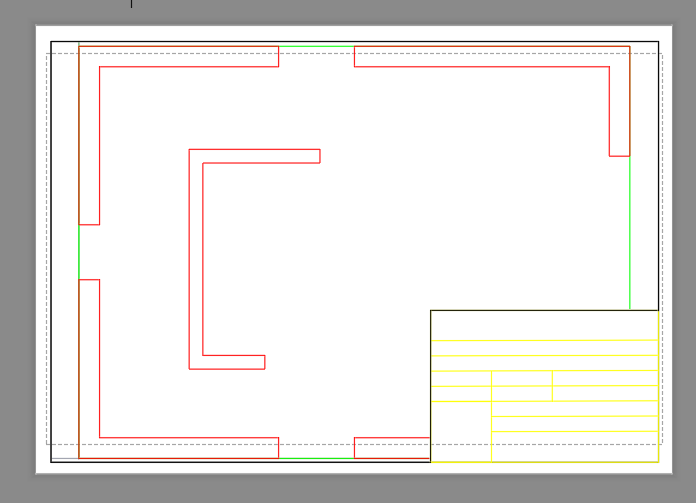Select the green line in the bottom wall opening

316,458
